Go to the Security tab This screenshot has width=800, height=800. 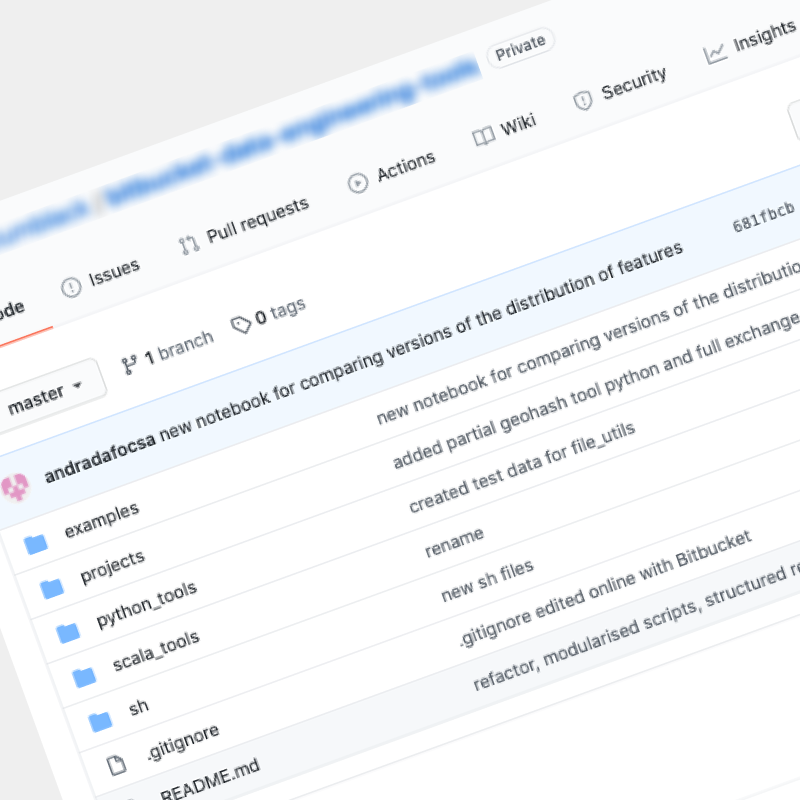coord(620,89)
